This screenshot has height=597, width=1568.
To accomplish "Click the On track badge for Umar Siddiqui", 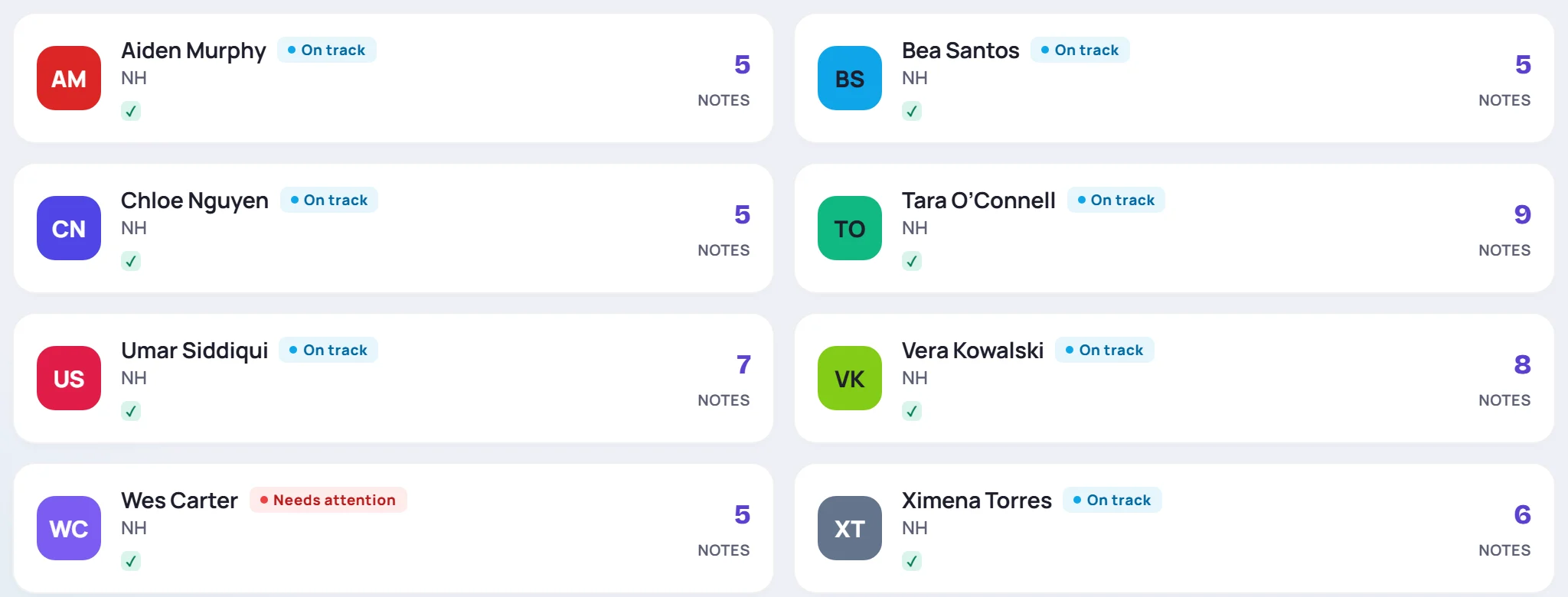I will [x=328, y=350].
